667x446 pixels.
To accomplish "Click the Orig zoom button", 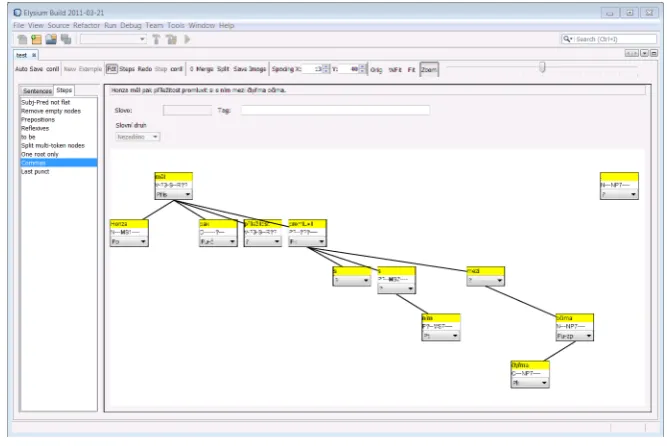I will [x=376, y=70].
